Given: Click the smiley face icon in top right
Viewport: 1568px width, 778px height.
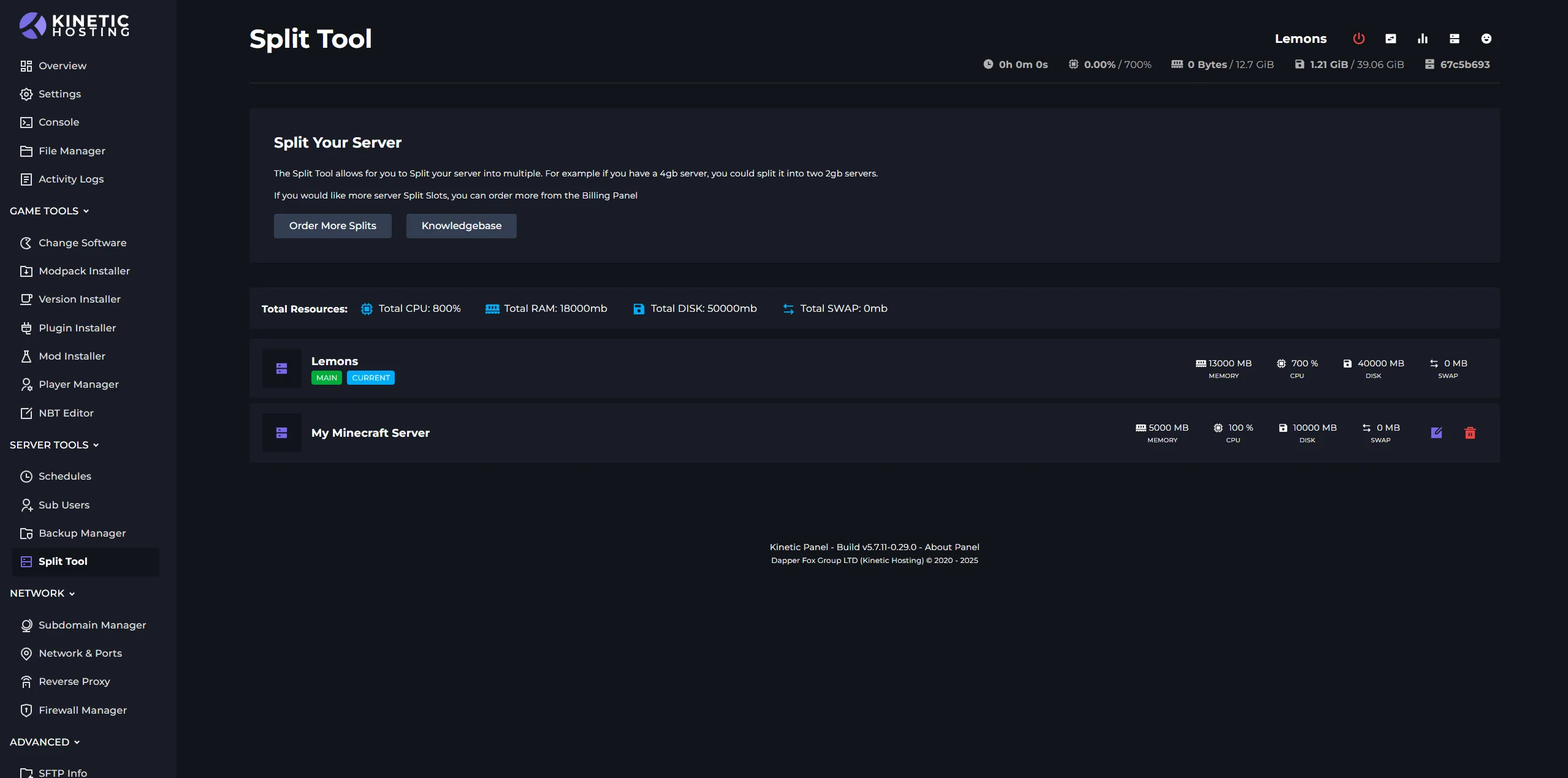Looking at the screenshot, I should [x=1486, y=38].
